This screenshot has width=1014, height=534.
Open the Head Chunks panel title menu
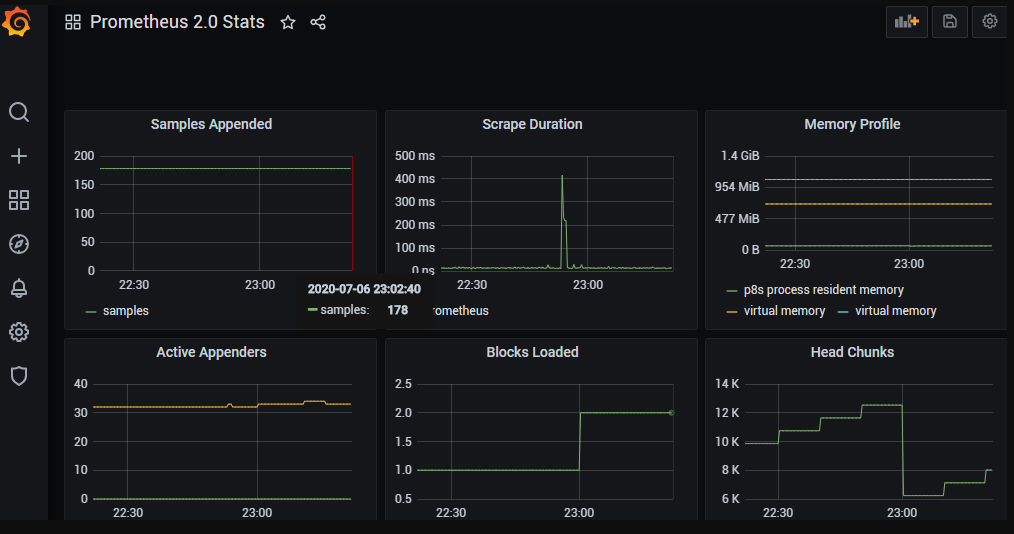(852, 352)
